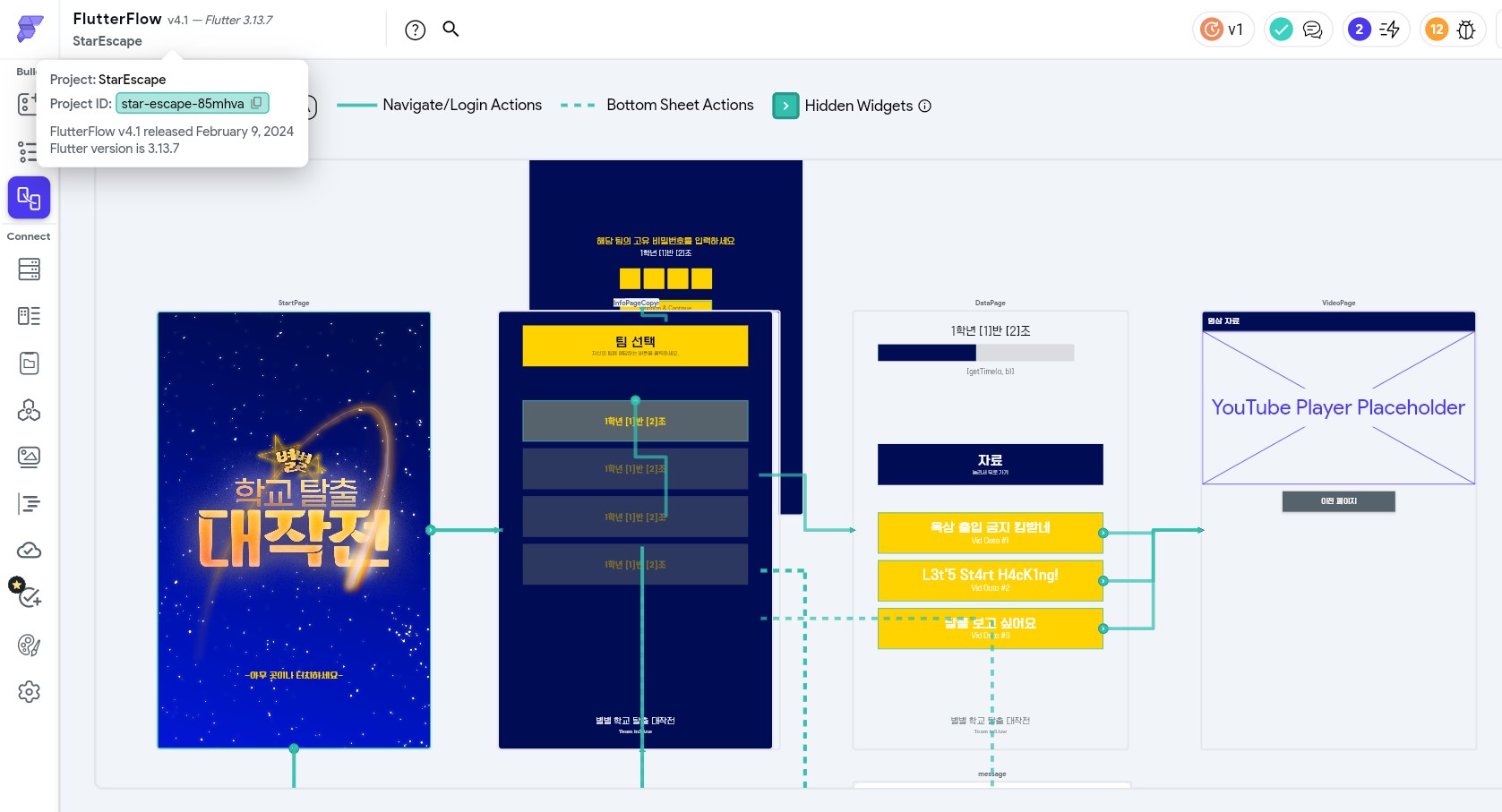Screen dimensions: 1502x812
Task: Open the Media Assets image icon
Action: coord(29,457)
